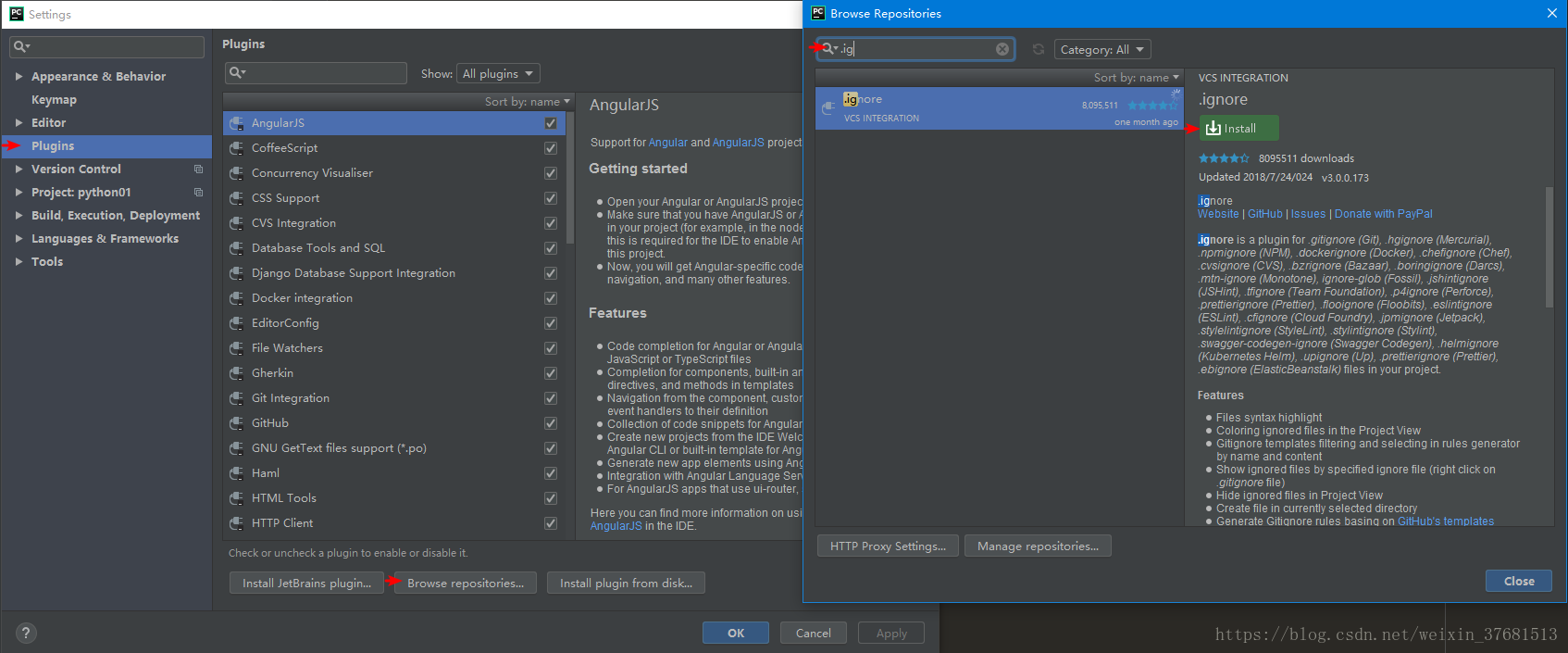The height and width of the screenshot is (653, 1568).
Task: Open the Category: All dropdown
Action: tap(1102, 49)
